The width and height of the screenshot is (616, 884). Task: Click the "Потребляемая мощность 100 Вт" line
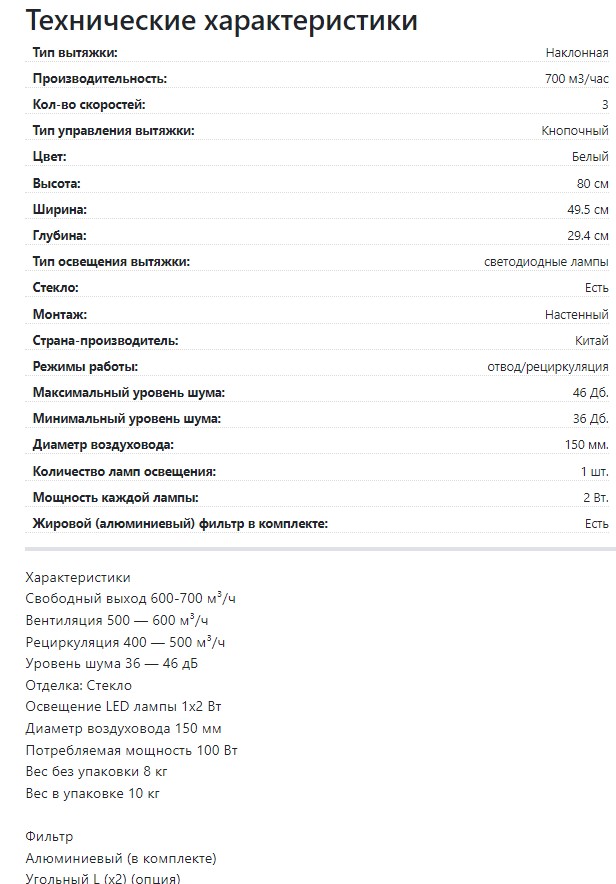point(131,750)
